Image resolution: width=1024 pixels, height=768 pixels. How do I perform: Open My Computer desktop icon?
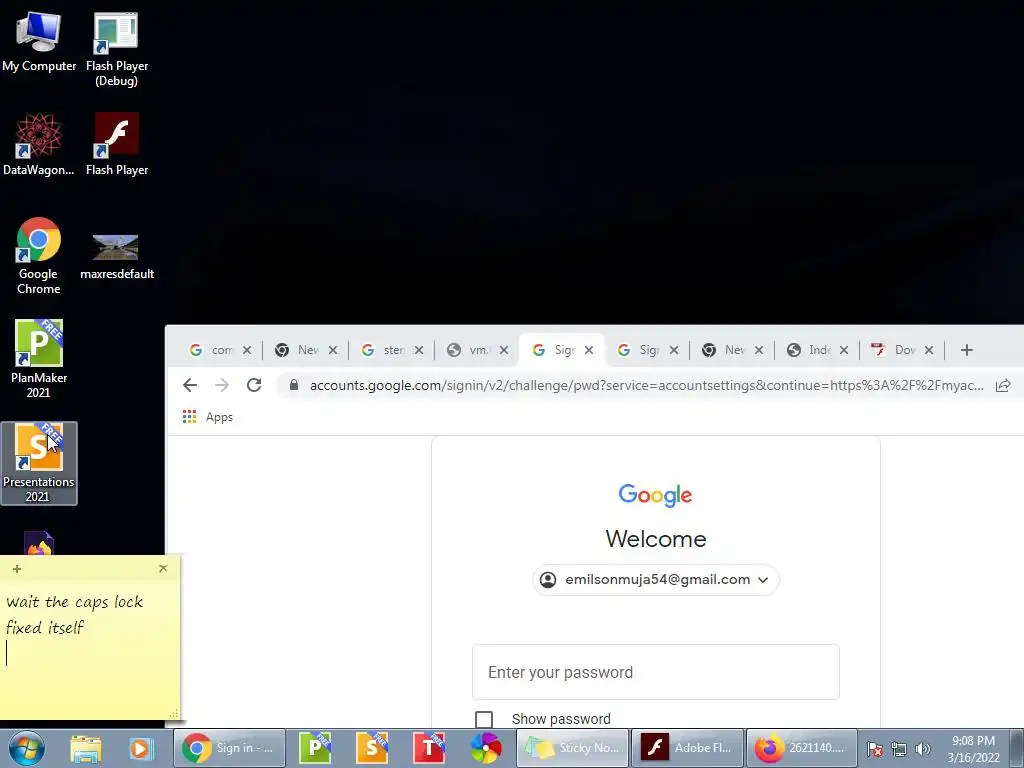pyautogui.click(x=39, y=40)
